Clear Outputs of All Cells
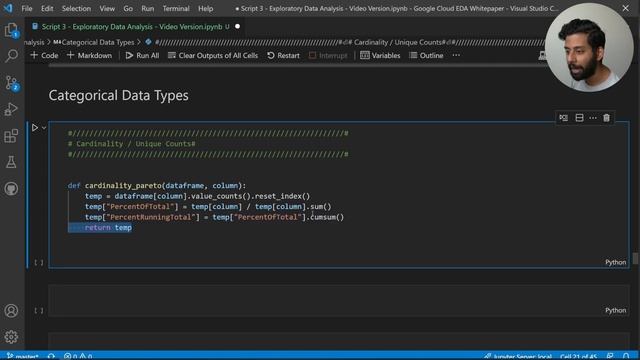640x360 pixels. click(213, 56)
